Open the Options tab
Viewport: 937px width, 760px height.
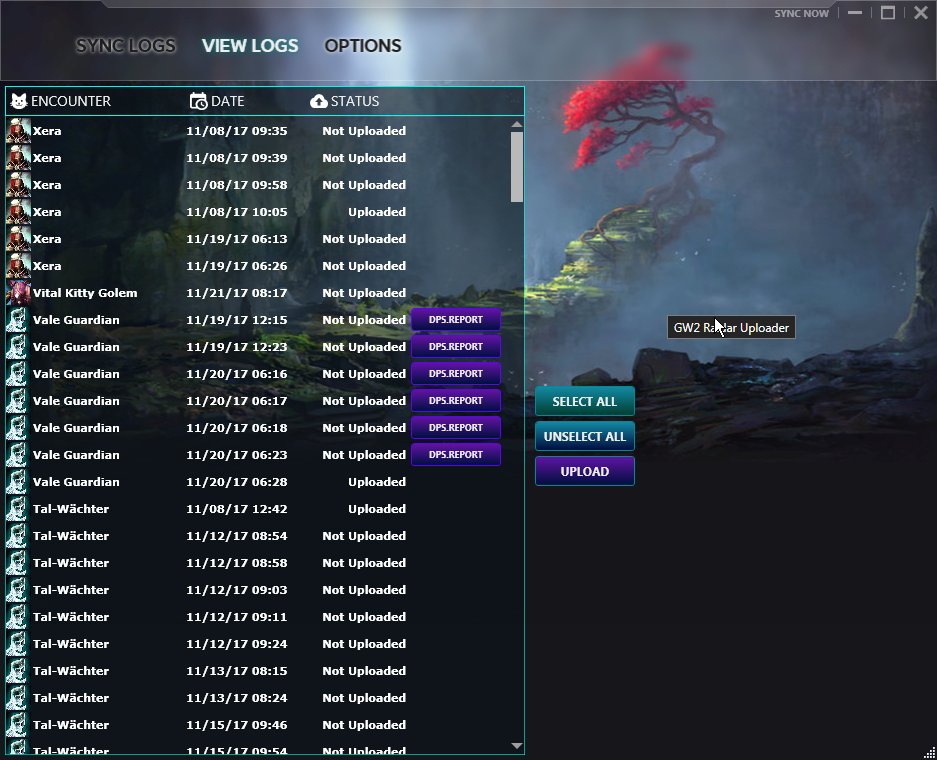[363, 45]
